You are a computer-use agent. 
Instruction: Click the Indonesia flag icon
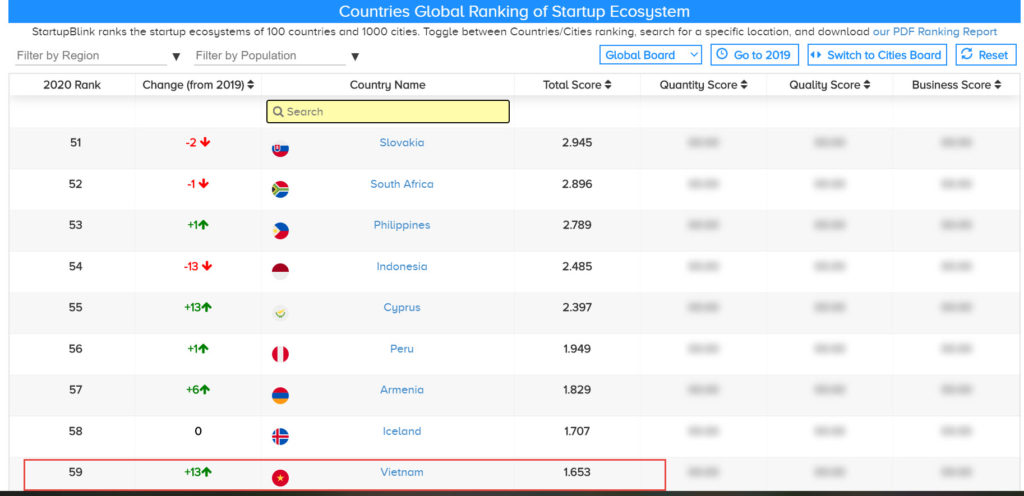click(280, 272)
